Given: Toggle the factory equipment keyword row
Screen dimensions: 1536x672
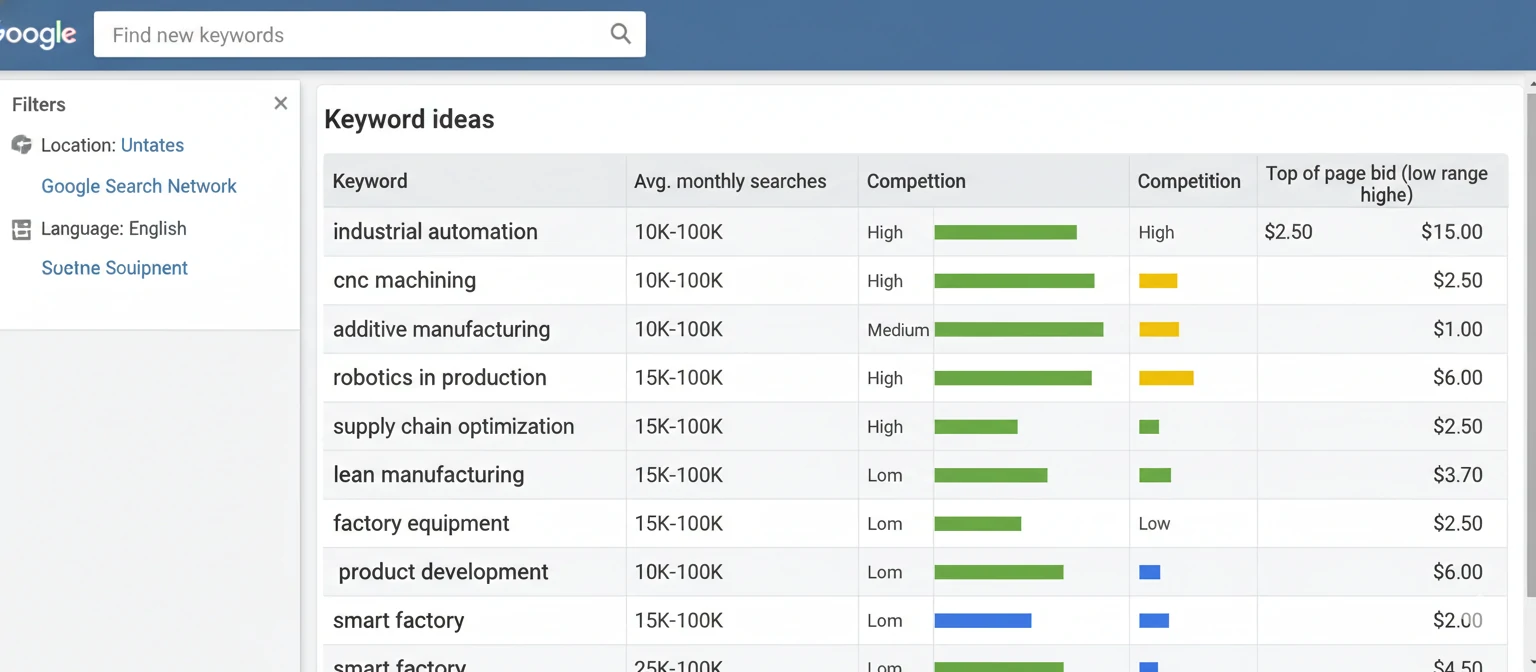Looking at the screenshot, I should [x=421, y=523].
